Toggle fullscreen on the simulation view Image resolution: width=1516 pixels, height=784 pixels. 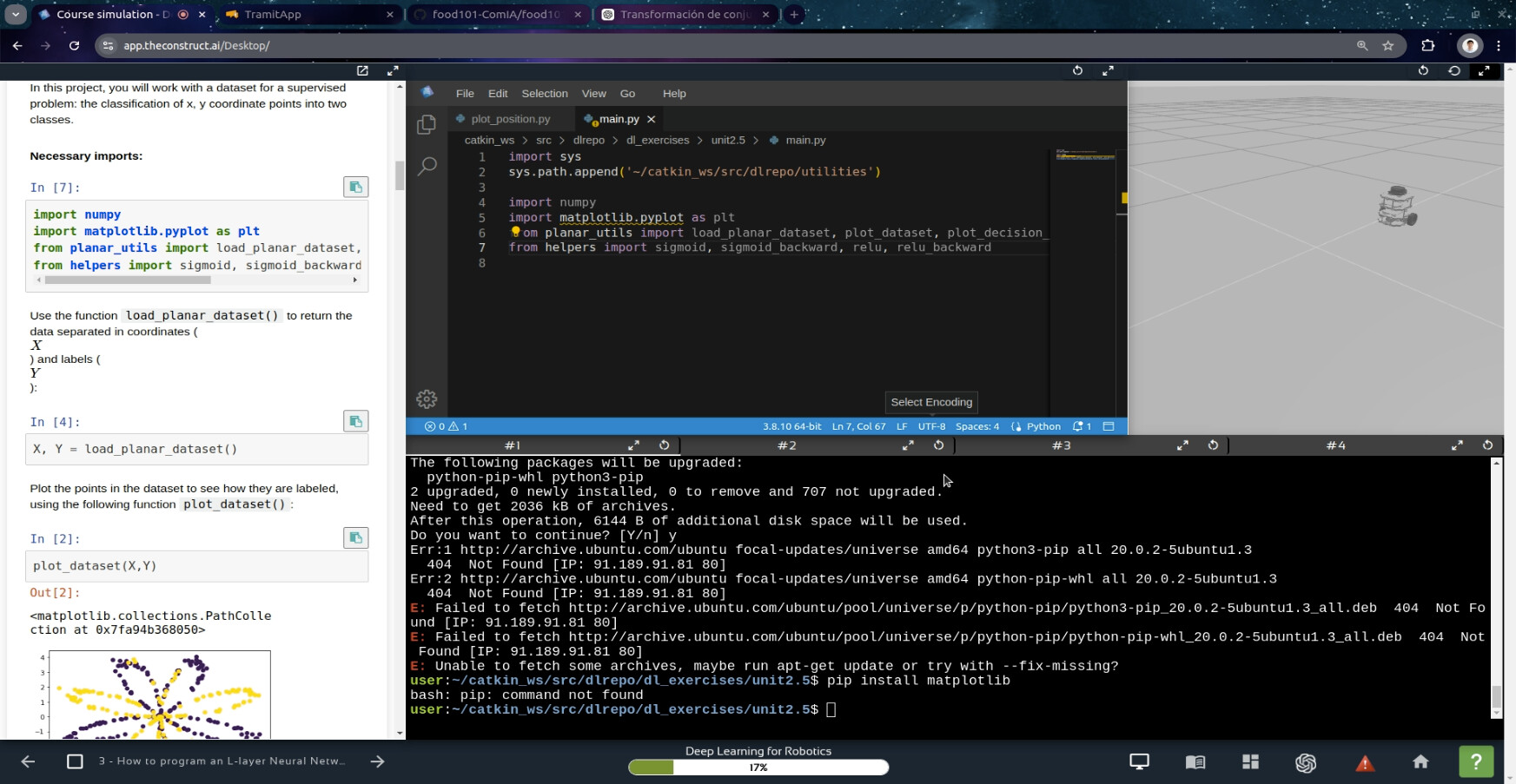1484,70
